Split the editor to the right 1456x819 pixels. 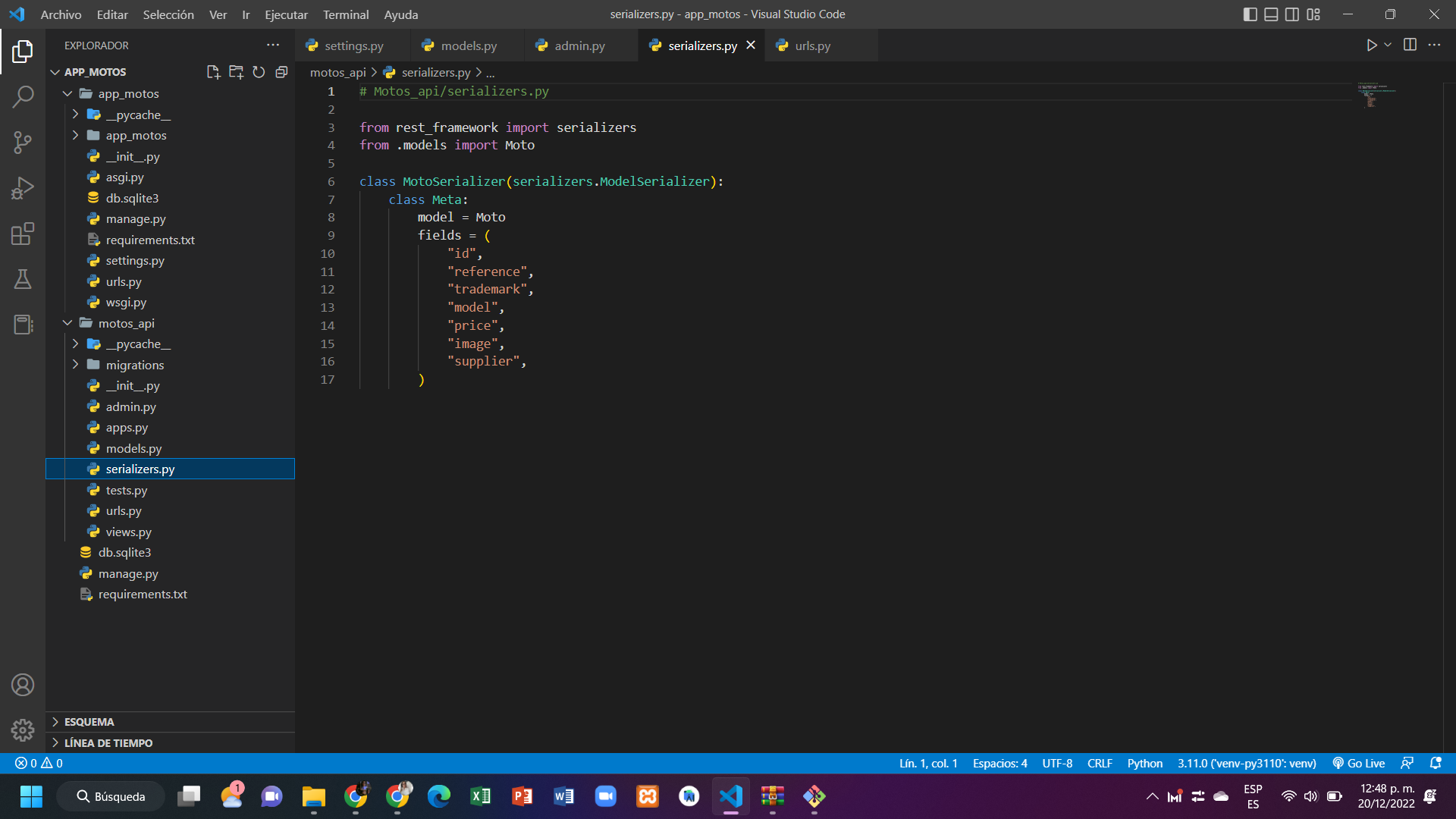1410,45
